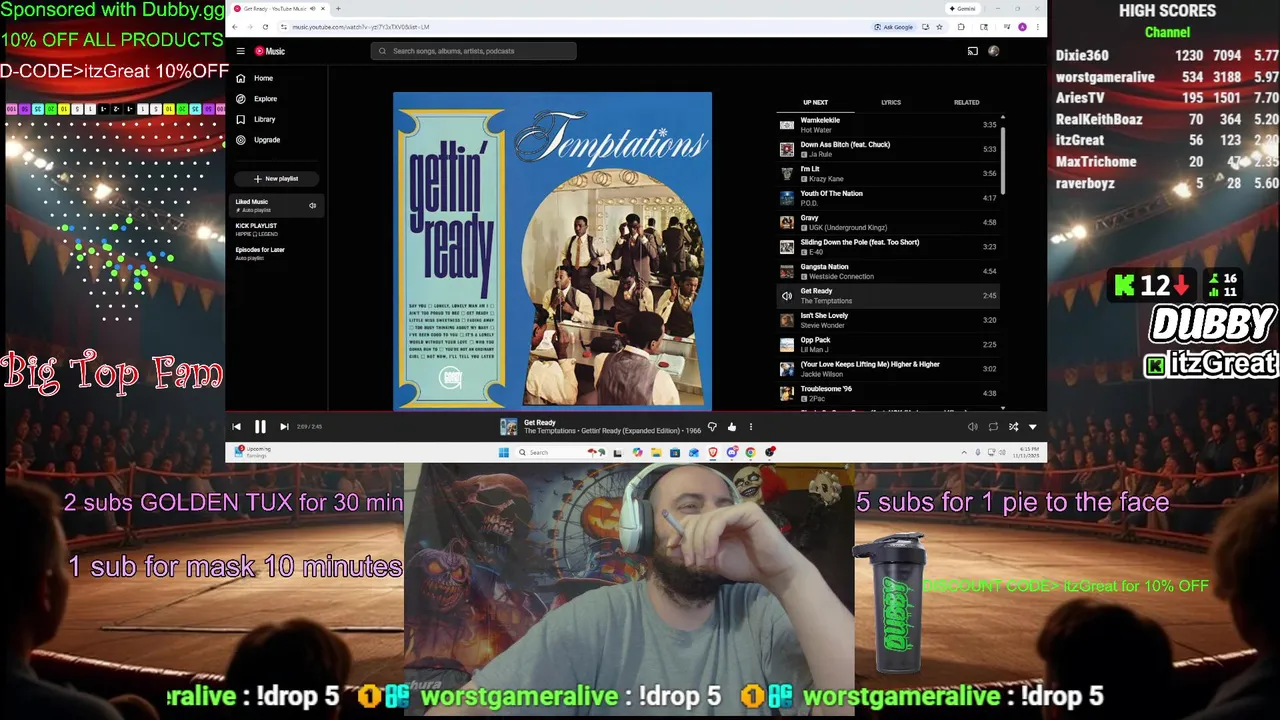Select the Get Ready - YouTube Music browser tab
Viewport: 1280px width, 720px height.
click(279, 8)
